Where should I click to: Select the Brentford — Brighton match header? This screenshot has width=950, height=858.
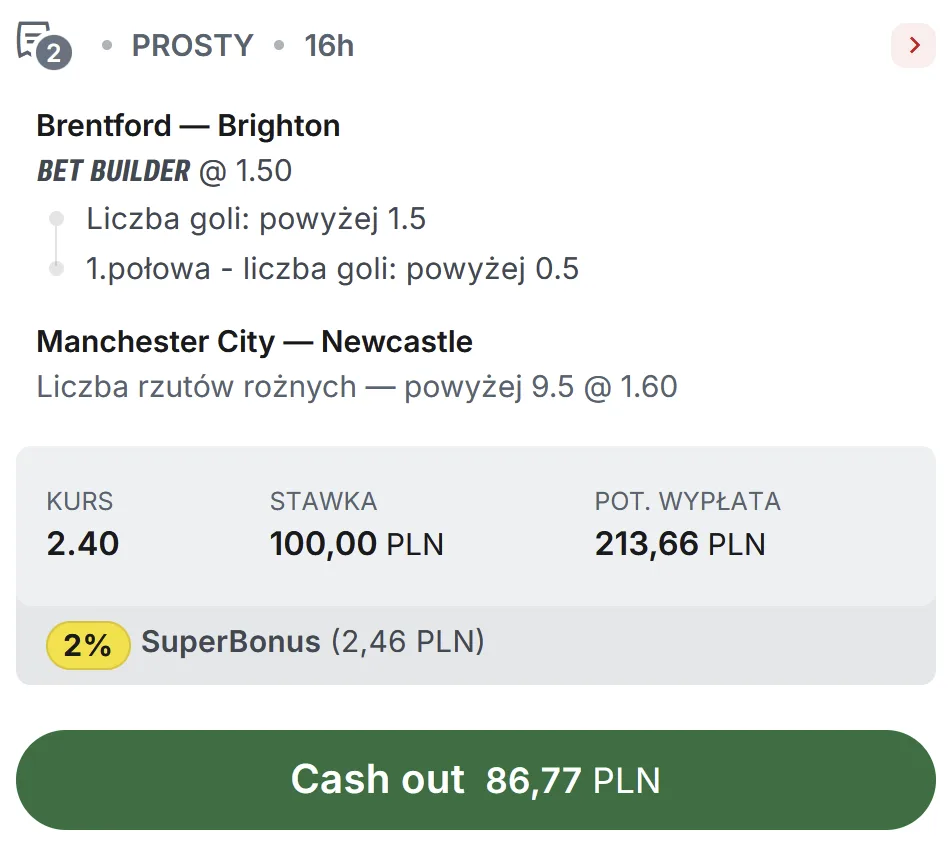click(x=188, y=125)
